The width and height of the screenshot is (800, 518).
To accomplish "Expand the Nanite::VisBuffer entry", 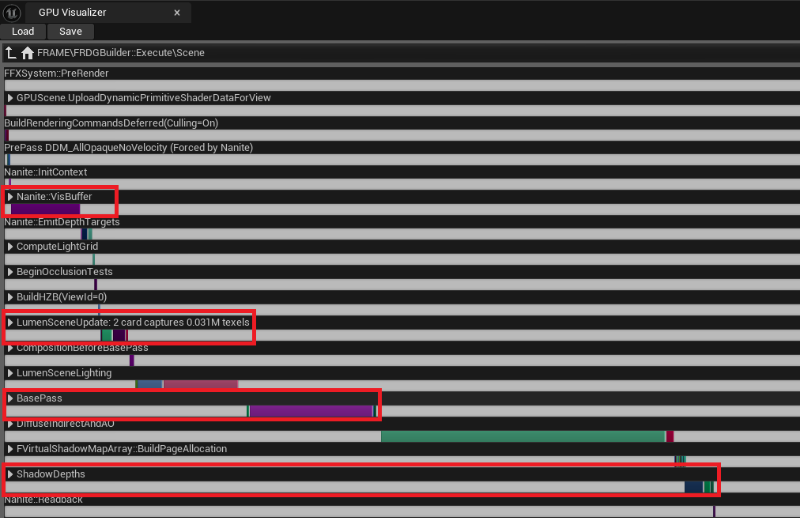I will 10,197.
